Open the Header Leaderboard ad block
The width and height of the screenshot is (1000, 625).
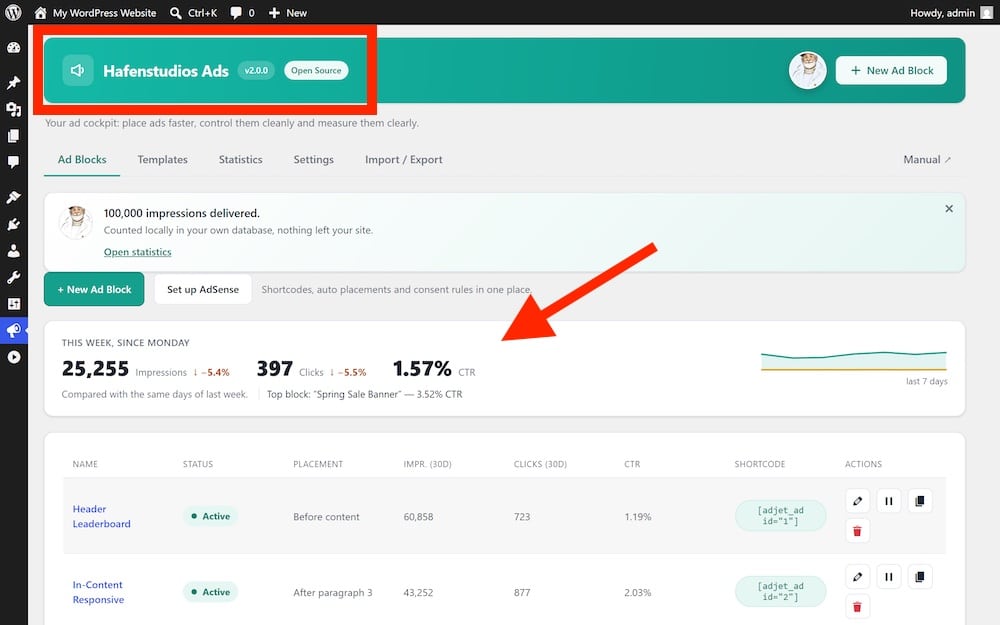[x=101, y=517]
